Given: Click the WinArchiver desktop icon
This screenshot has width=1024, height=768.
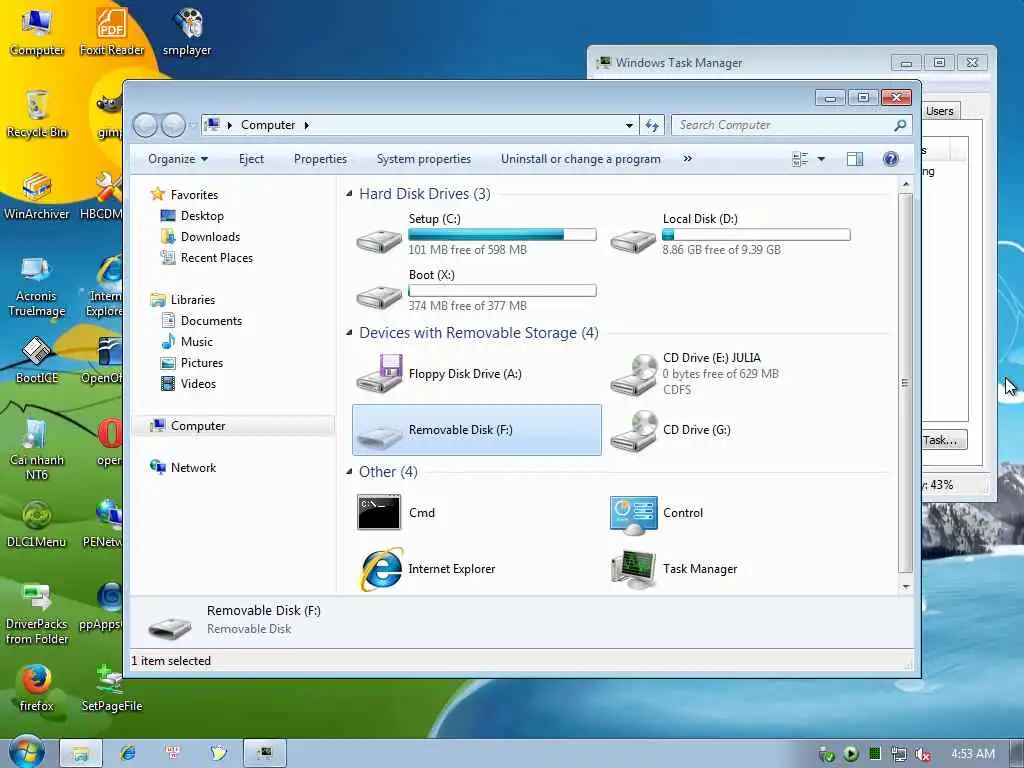Looking at the screenshot, I should point(37,195).
